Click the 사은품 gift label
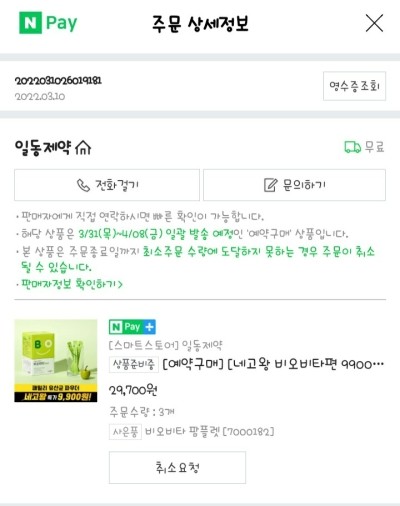This screenshot has height=506, width=400. tap(125, 432)
